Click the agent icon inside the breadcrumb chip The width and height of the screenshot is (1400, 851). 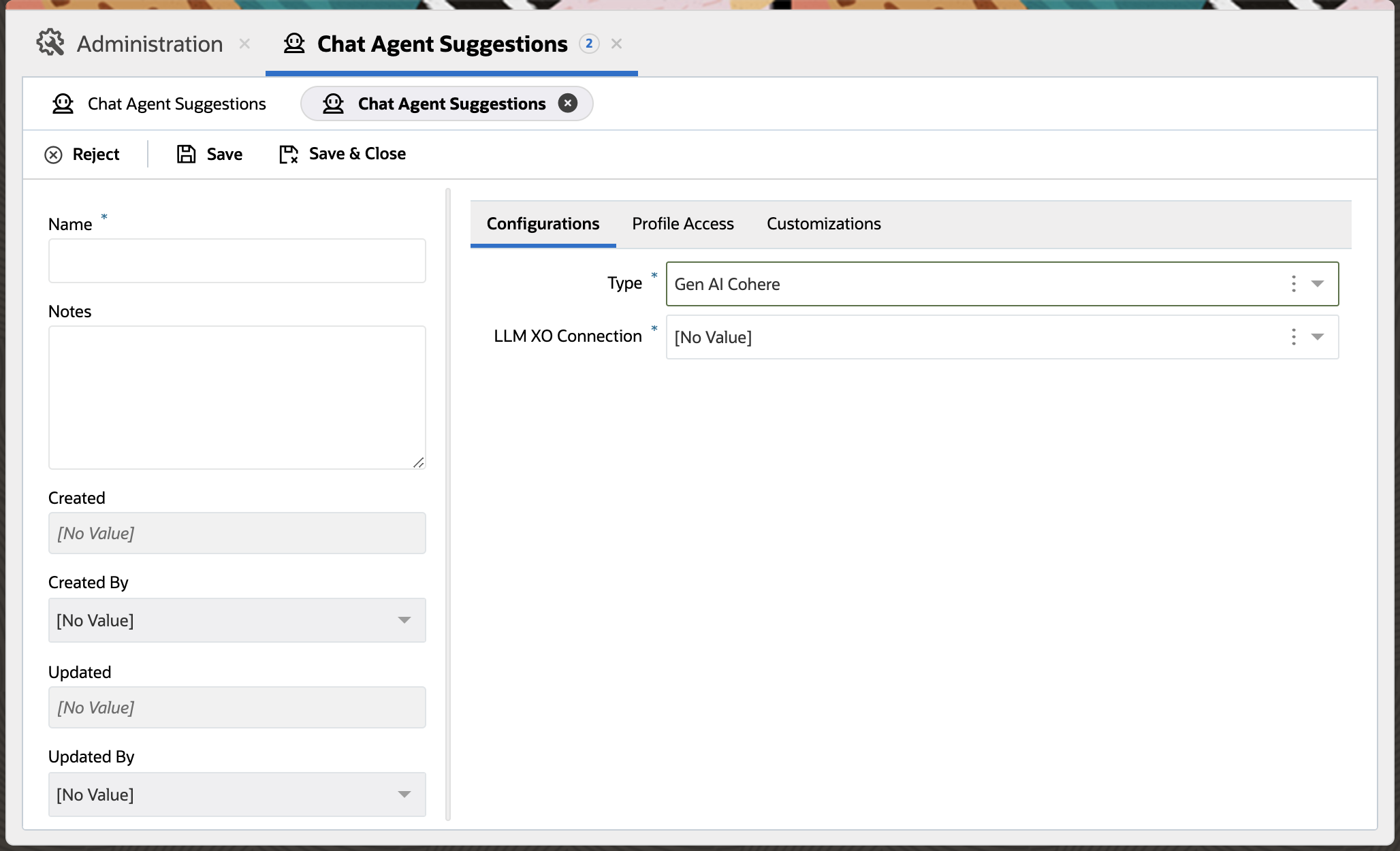[x=334, y=103]
